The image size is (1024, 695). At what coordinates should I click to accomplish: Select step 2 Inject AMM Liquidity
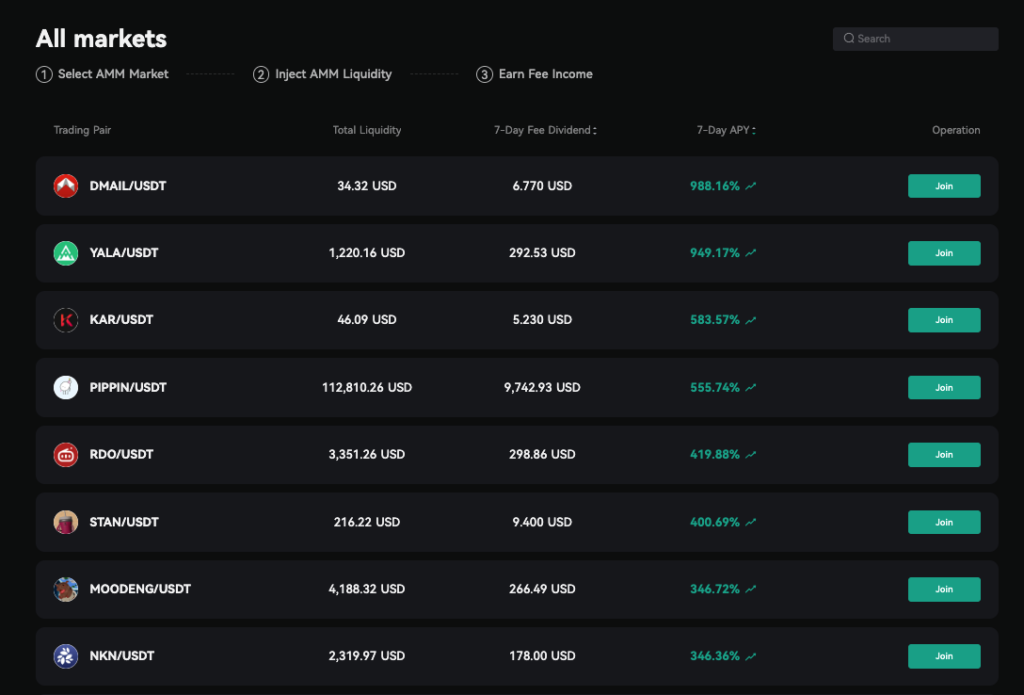pos(323,74)
